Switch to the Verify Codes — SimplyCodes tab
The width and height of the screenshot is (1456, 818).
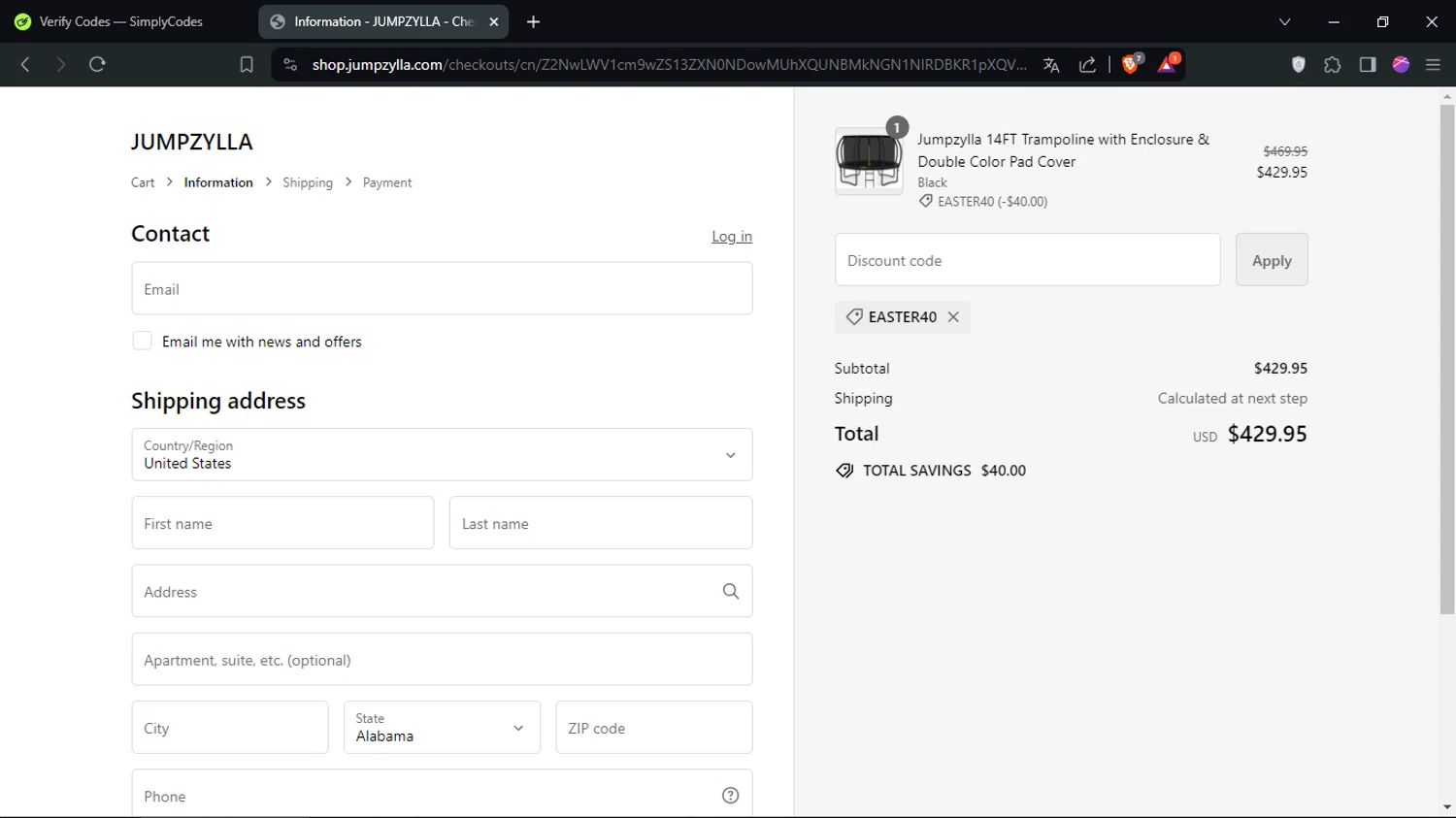click(x=121, y=21)
